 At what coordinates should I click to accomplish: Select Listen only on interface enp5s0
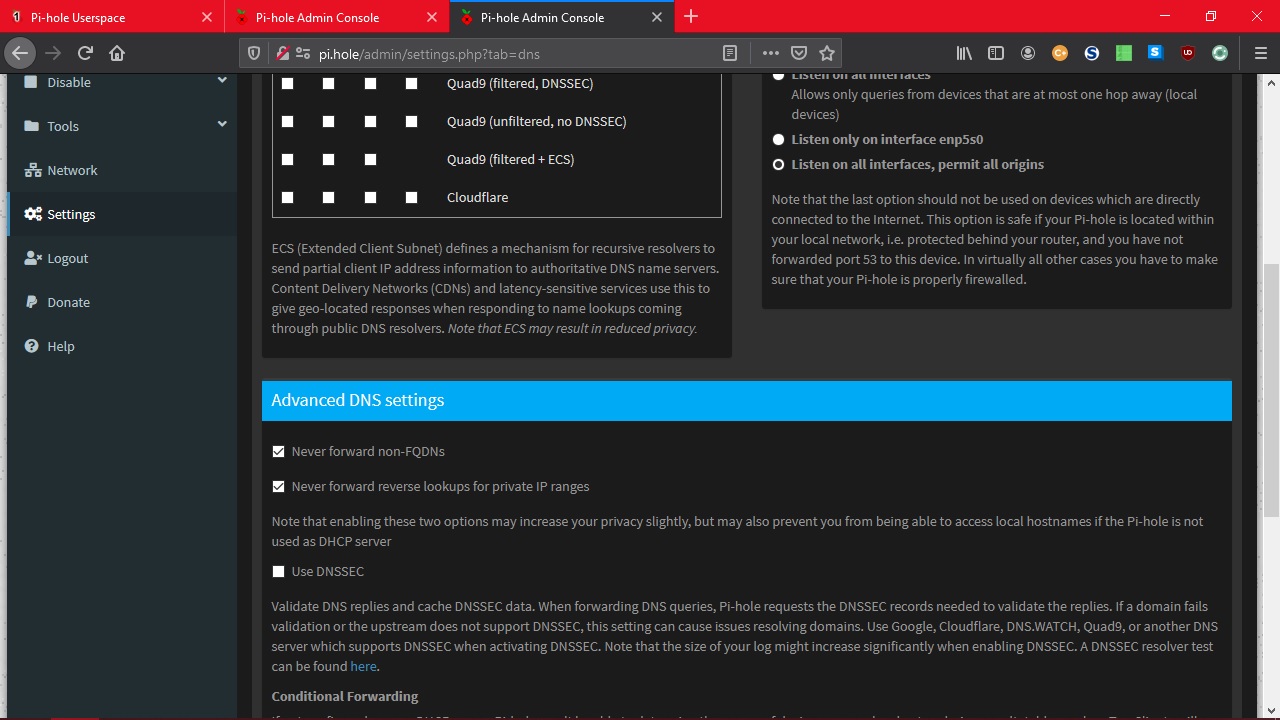coord(778,140)
